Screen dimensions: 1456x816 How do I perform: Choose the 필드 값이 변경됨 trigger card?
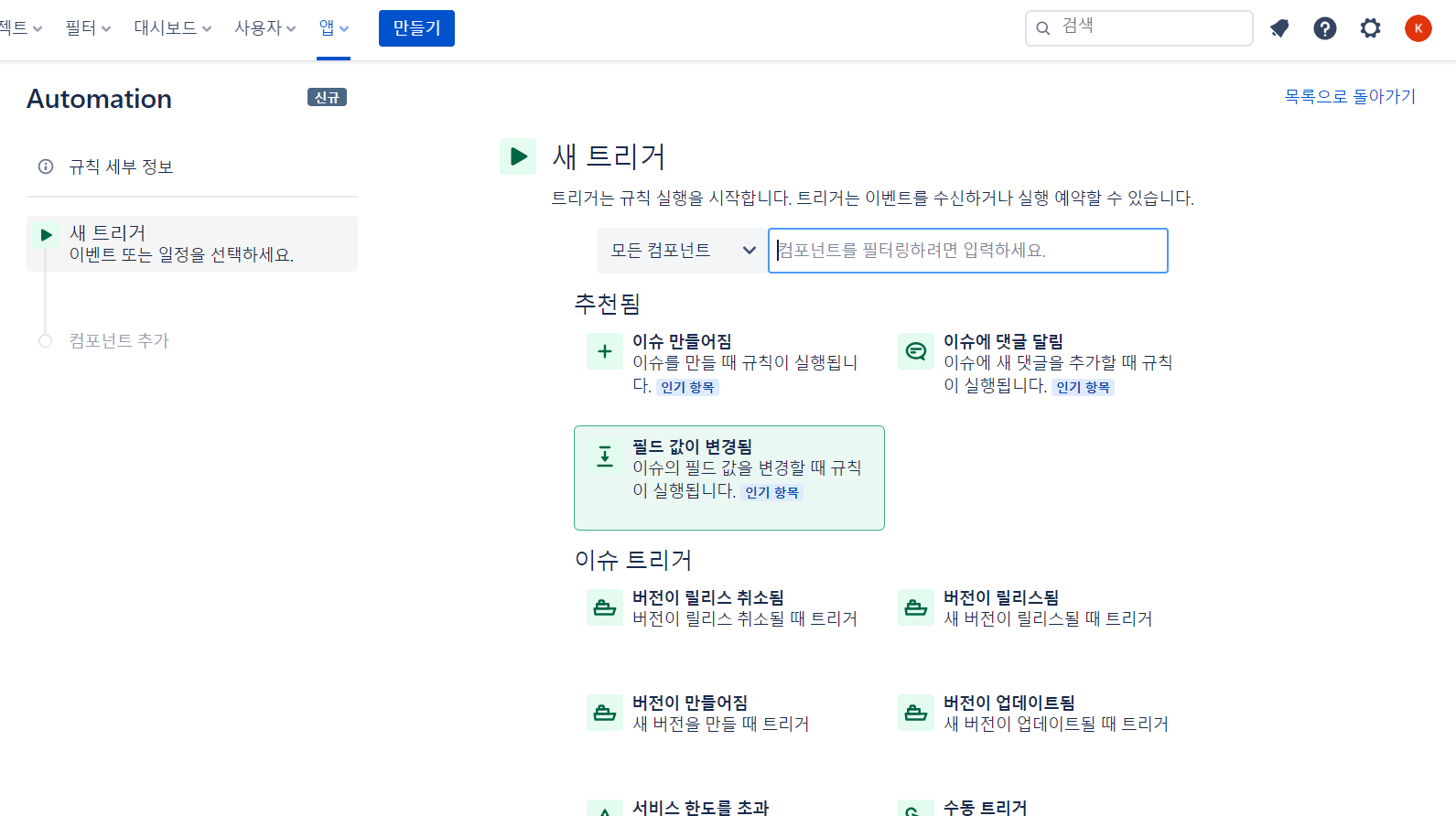click(729, 478)
